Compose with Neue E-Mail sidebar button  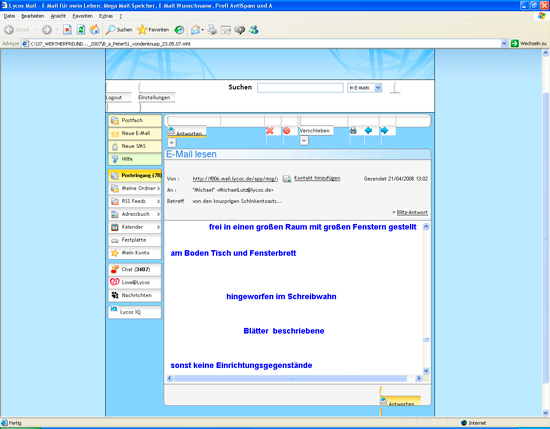(x=135, y=133)
